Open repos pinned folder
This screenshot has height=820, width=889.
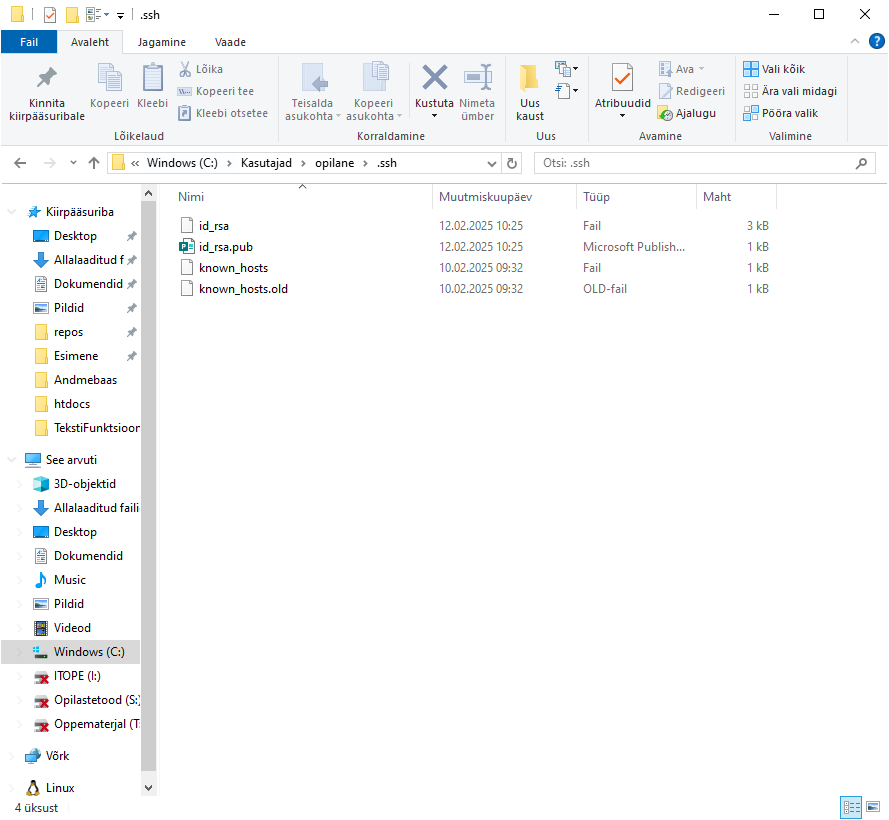(x=68, y=332)
